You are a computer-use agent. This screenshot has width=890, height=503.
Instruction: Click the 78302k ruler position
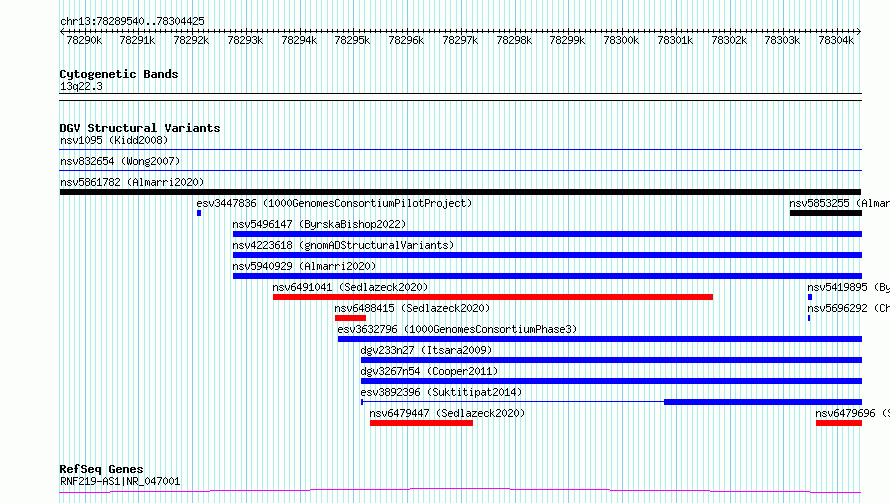click(729, 40)
